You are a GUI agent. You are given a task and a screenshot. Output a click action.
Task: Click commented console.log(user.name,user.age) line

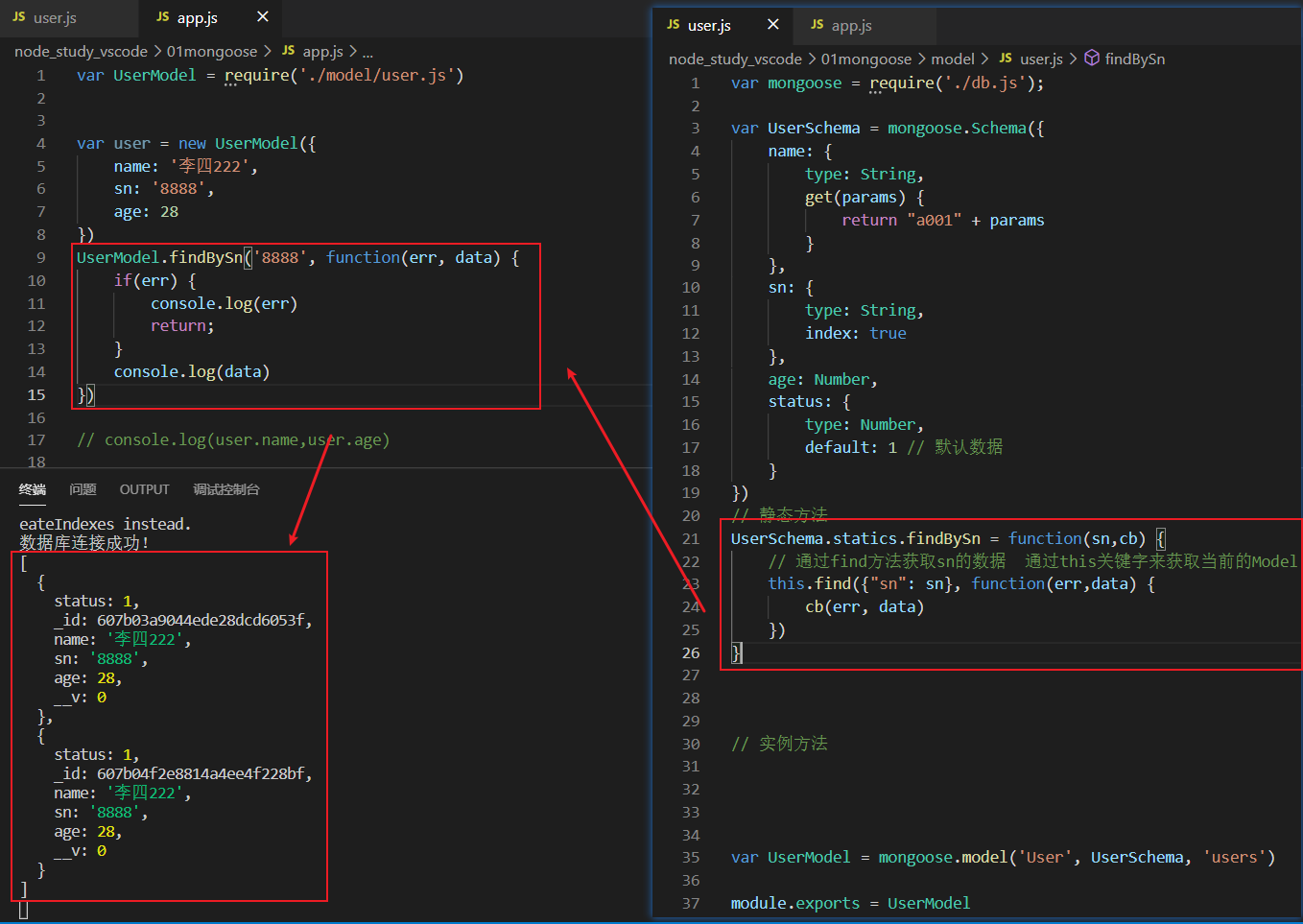tap(233, 439)
